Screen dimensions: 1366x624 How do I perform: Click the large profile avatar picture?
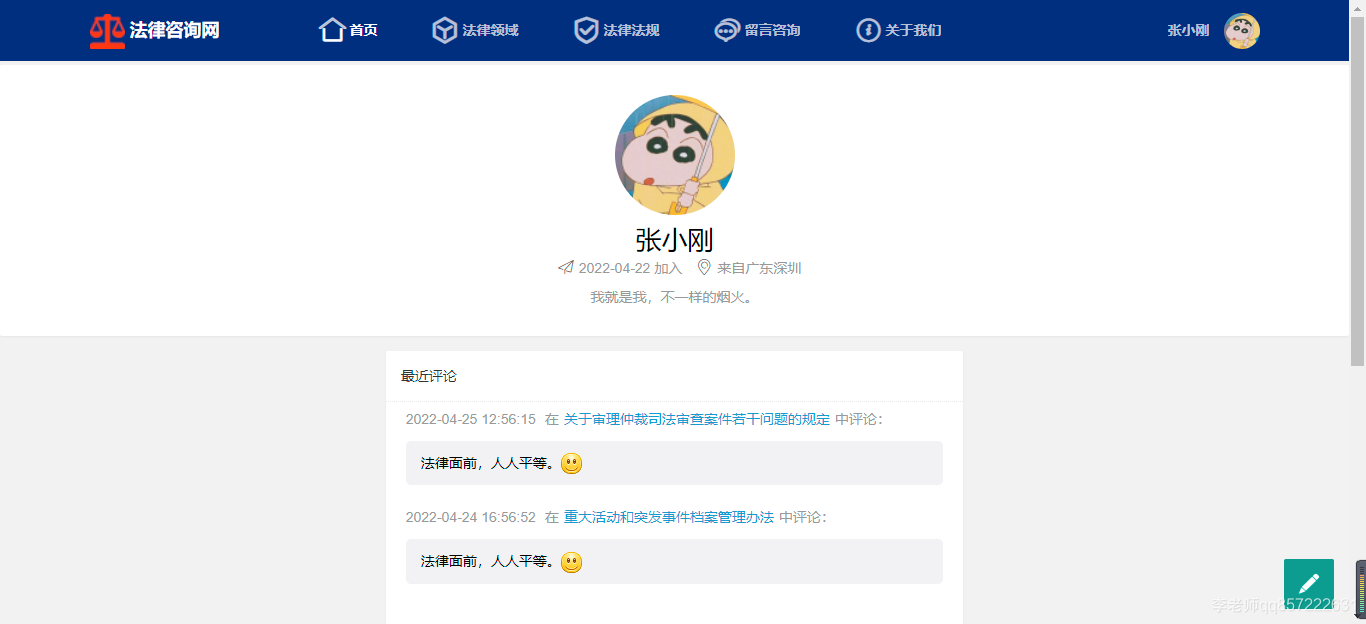tap(675, 155)
